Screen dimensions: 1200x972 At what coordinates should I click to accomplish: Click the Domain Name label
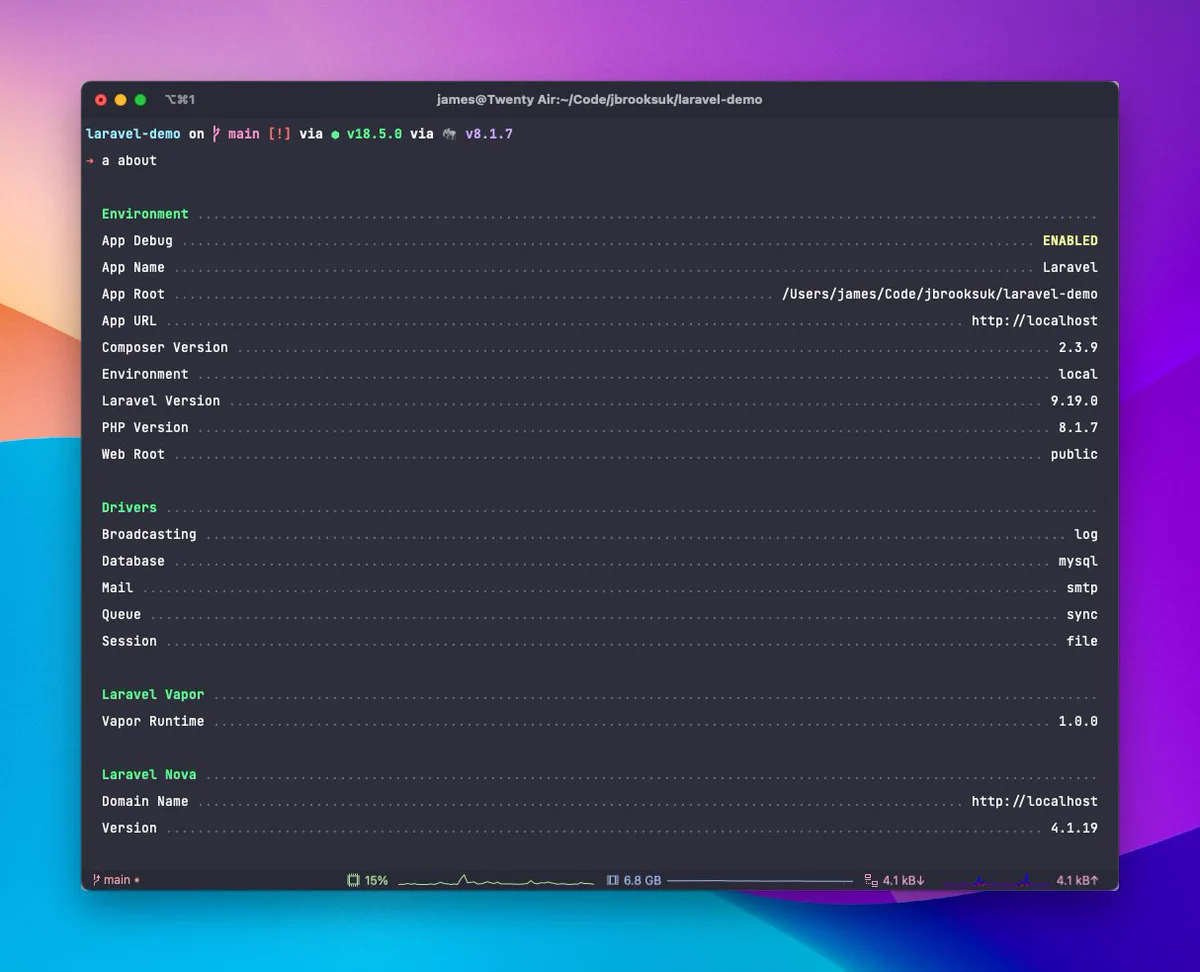pyautogui.click(x=145, y=801)
